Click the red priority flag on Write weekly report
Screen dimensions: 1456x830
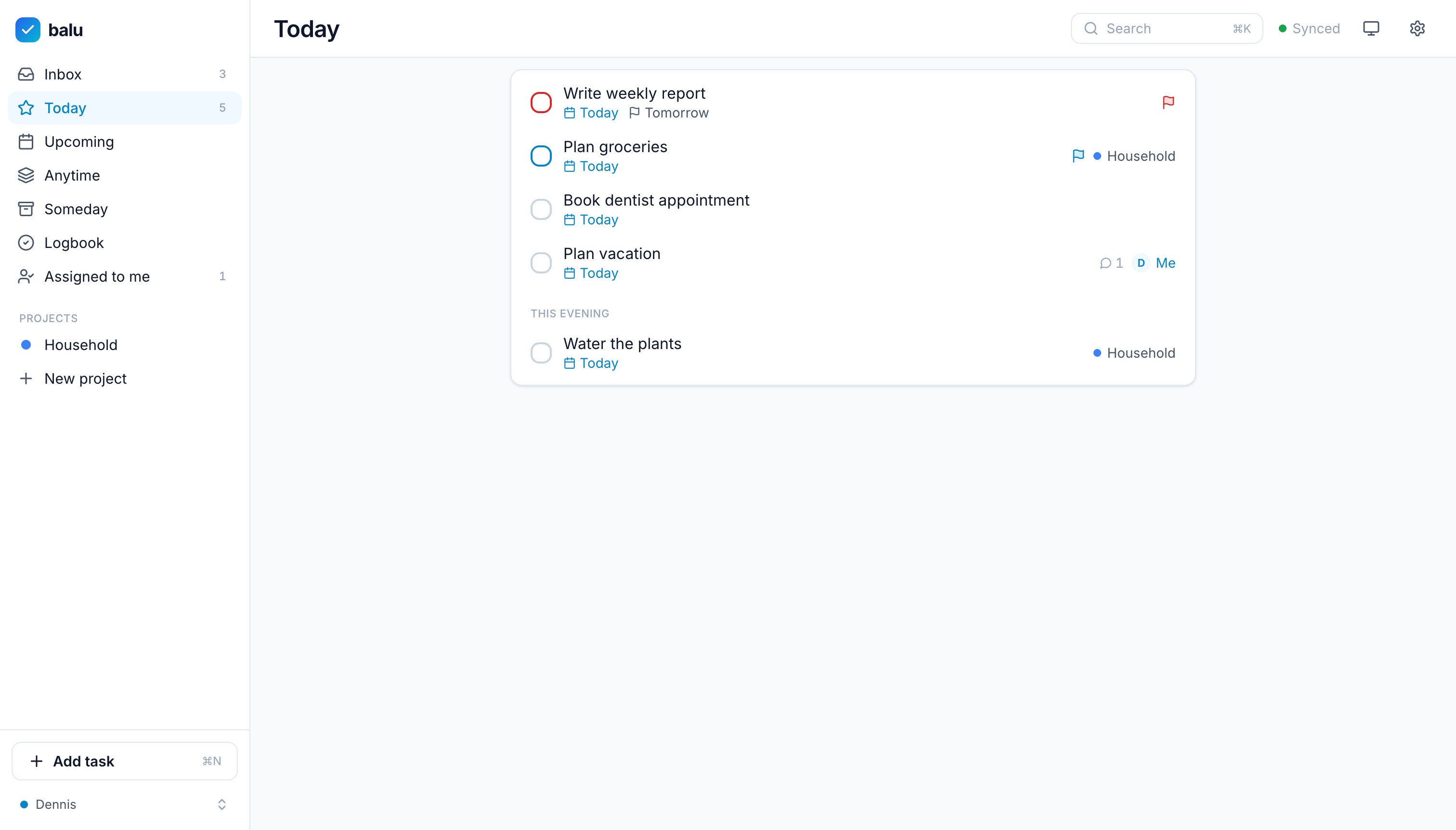[1168, 102]
